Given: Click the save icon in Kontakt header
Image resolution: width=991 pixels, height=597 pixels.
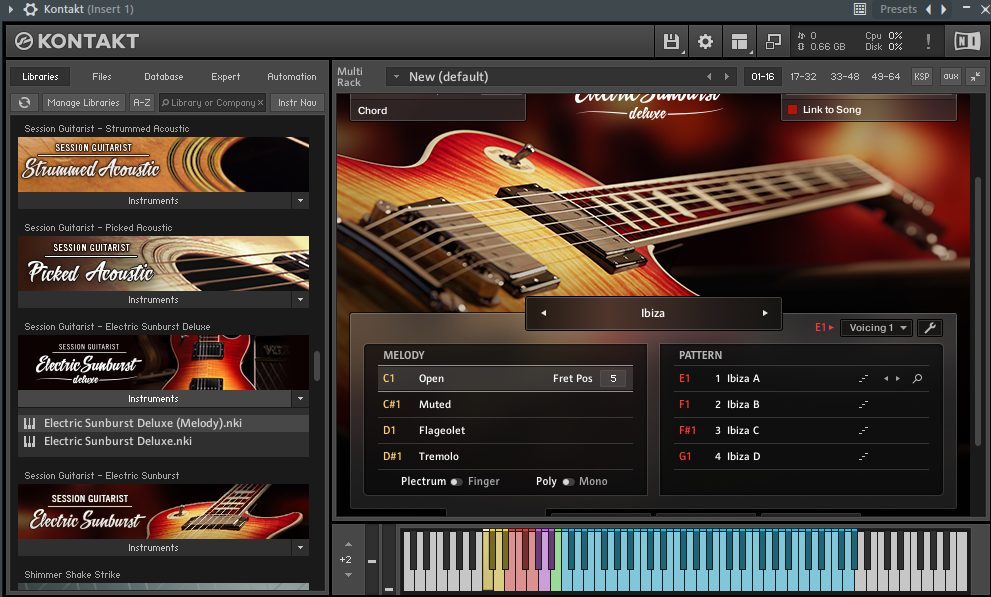Looking at the screenshot, I should pyautogui.click(x=671, y=42).
